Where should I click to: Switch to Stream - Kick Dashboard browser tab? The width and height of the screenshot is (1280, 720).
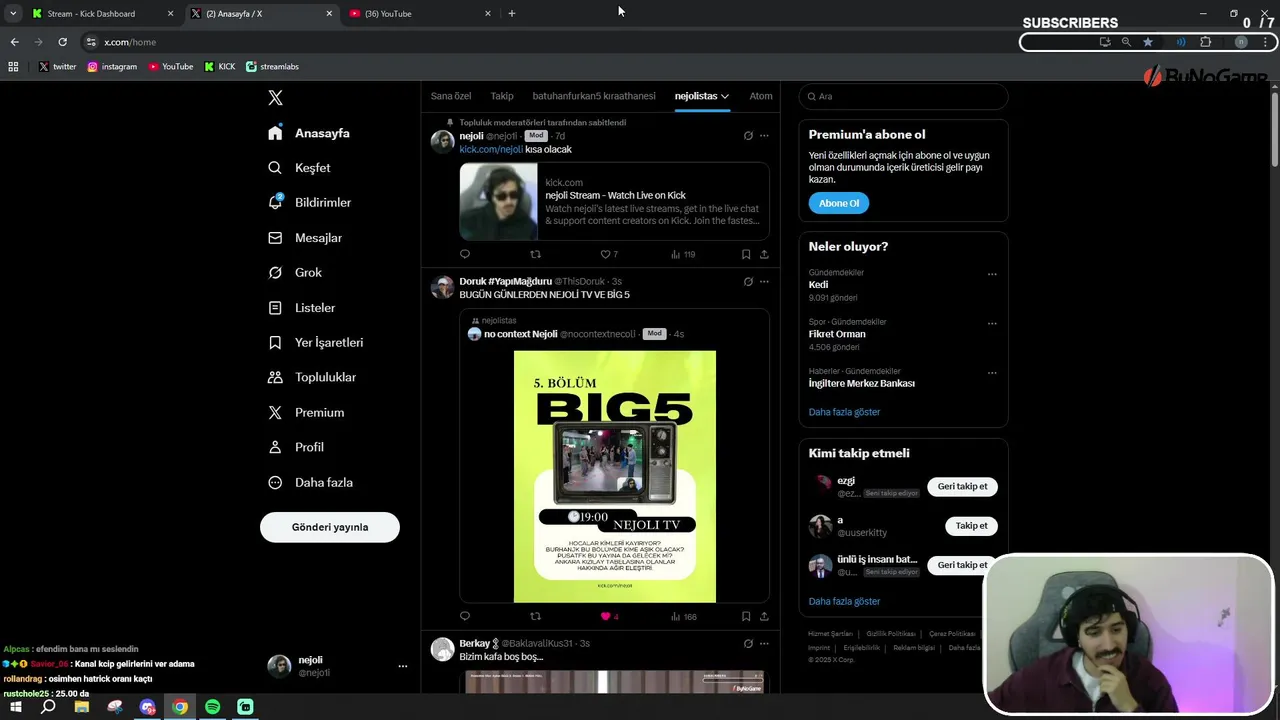click(103, 14)
